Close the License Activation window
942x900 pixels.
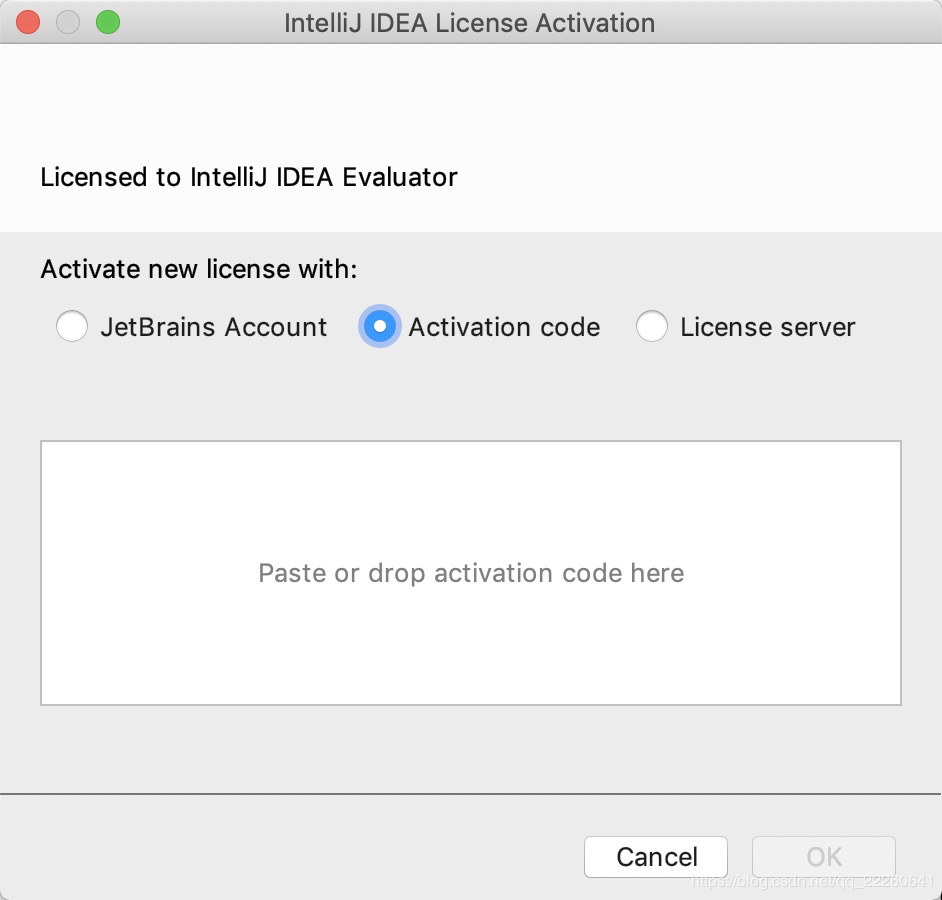coord(28,22)
